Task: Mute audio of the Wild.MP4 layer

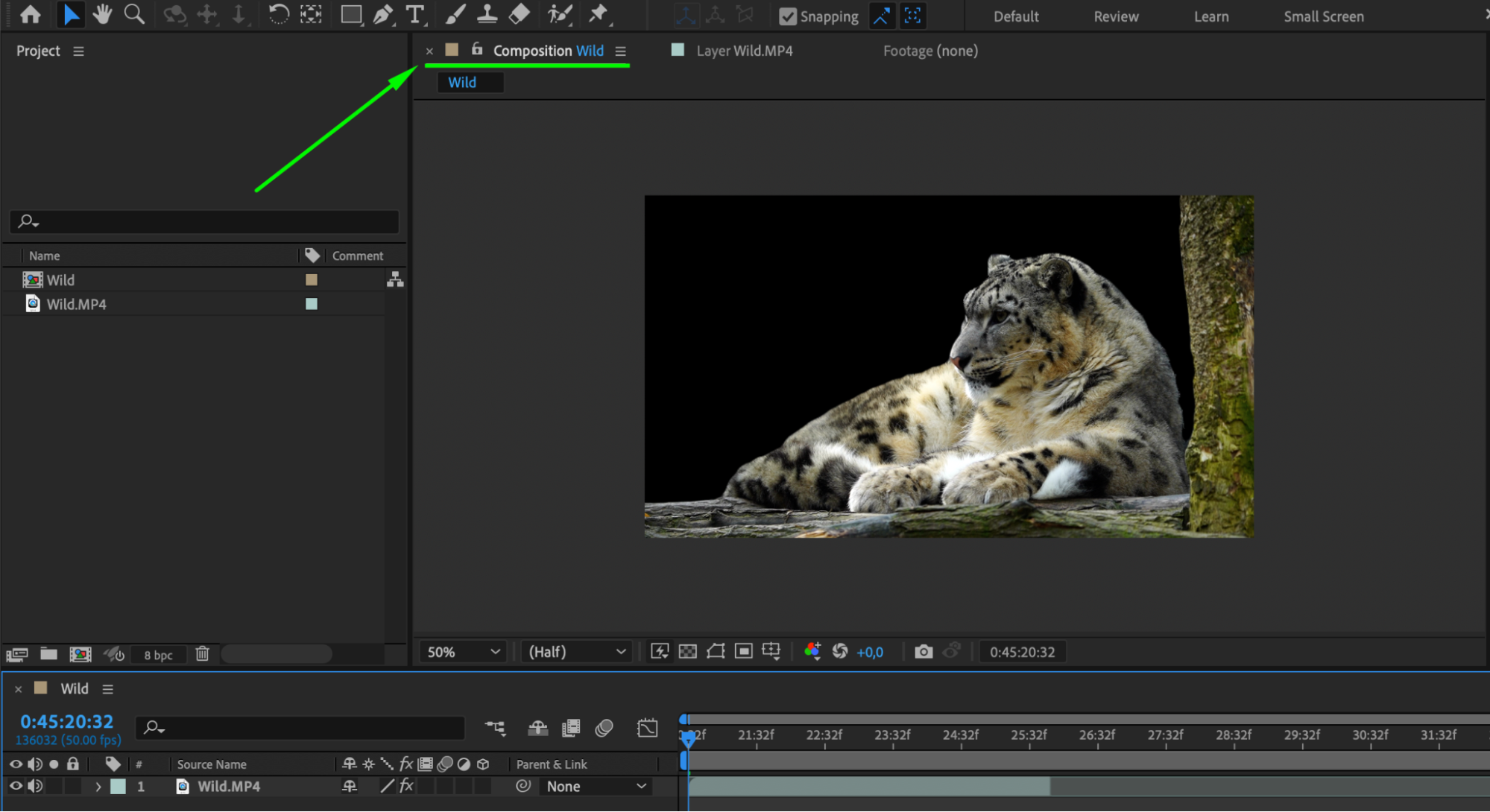Action: tap(35, 786)
